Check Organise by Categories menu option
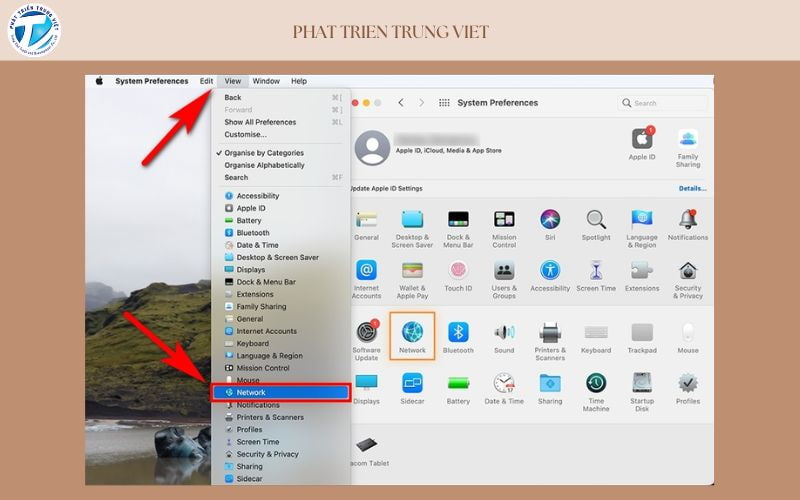 (x=264, y=153)
